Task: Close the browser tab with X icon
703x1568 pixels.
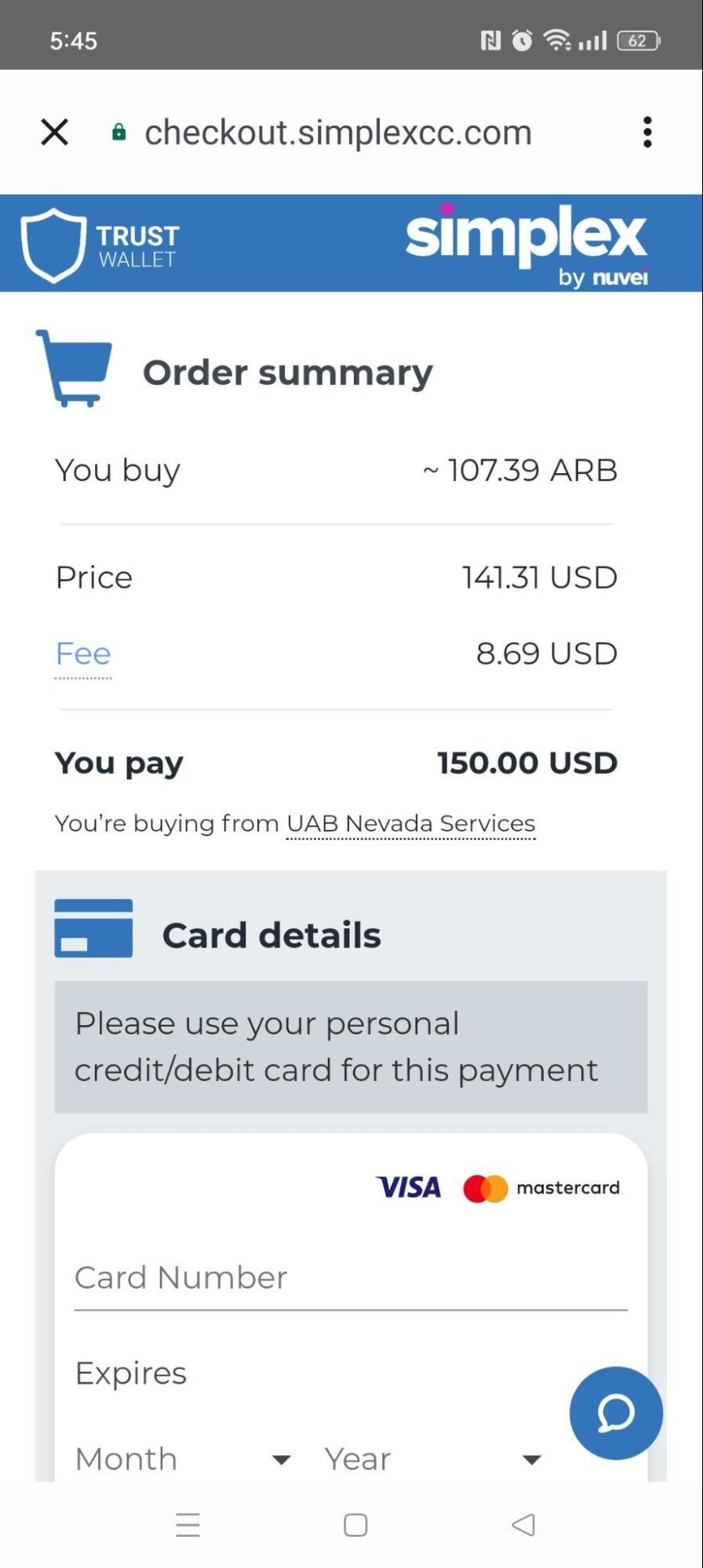Action: 54,133
